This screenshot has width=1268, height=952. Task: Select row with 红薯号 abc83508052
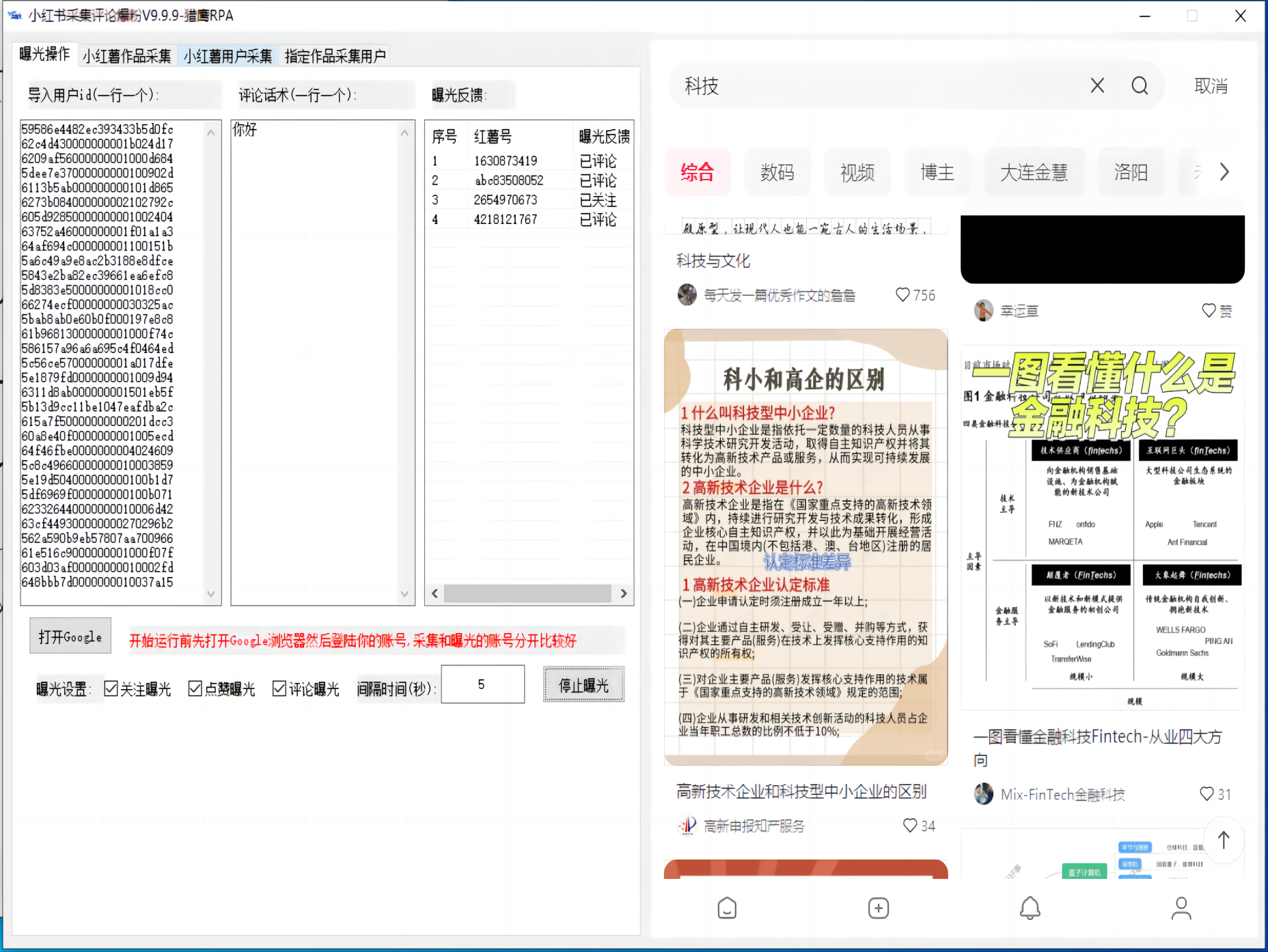529,180
